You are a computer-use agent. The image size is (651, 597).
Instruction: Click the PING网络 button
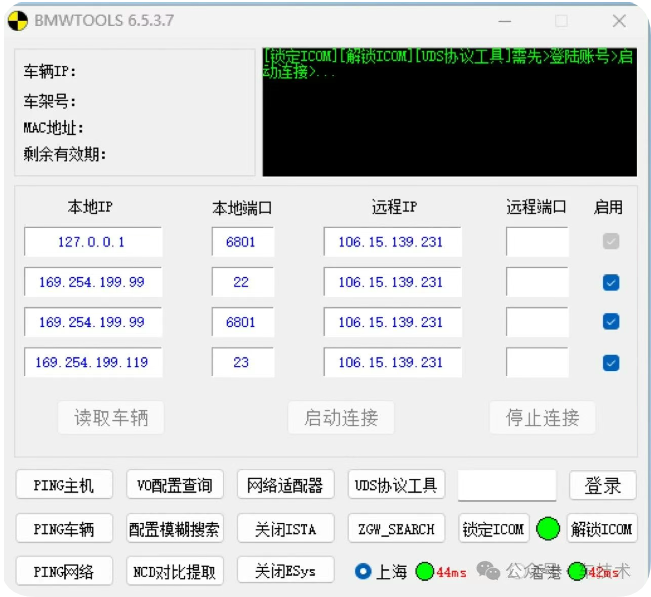(64, 571)
